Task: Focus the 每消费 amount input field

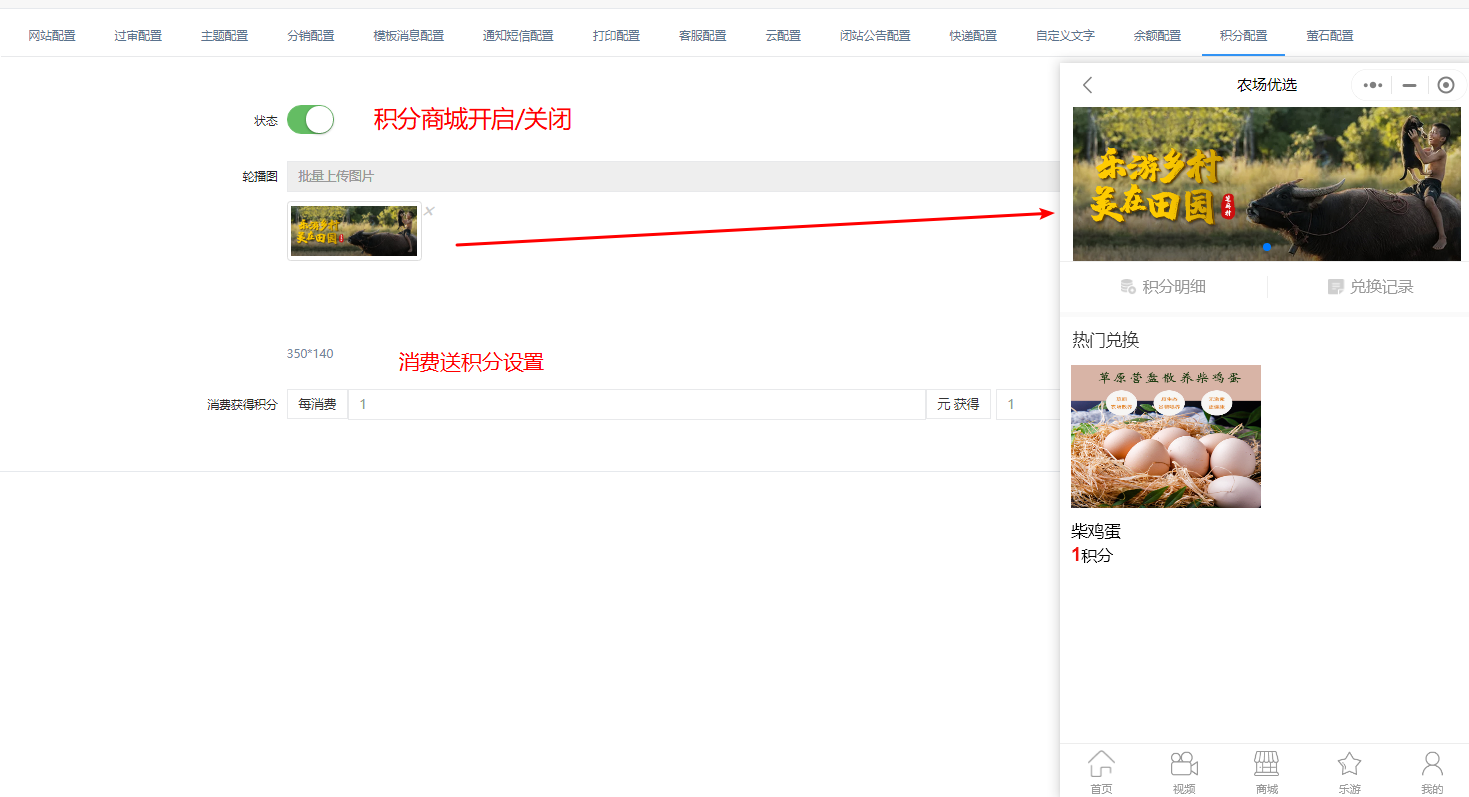Action: point(636,404)
